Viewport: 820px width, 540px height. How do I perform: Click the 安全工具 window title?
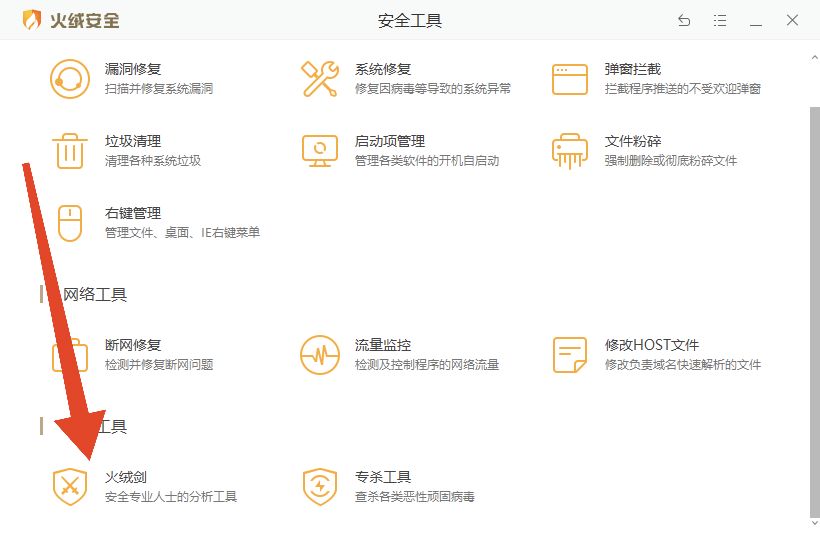point(410,20)
